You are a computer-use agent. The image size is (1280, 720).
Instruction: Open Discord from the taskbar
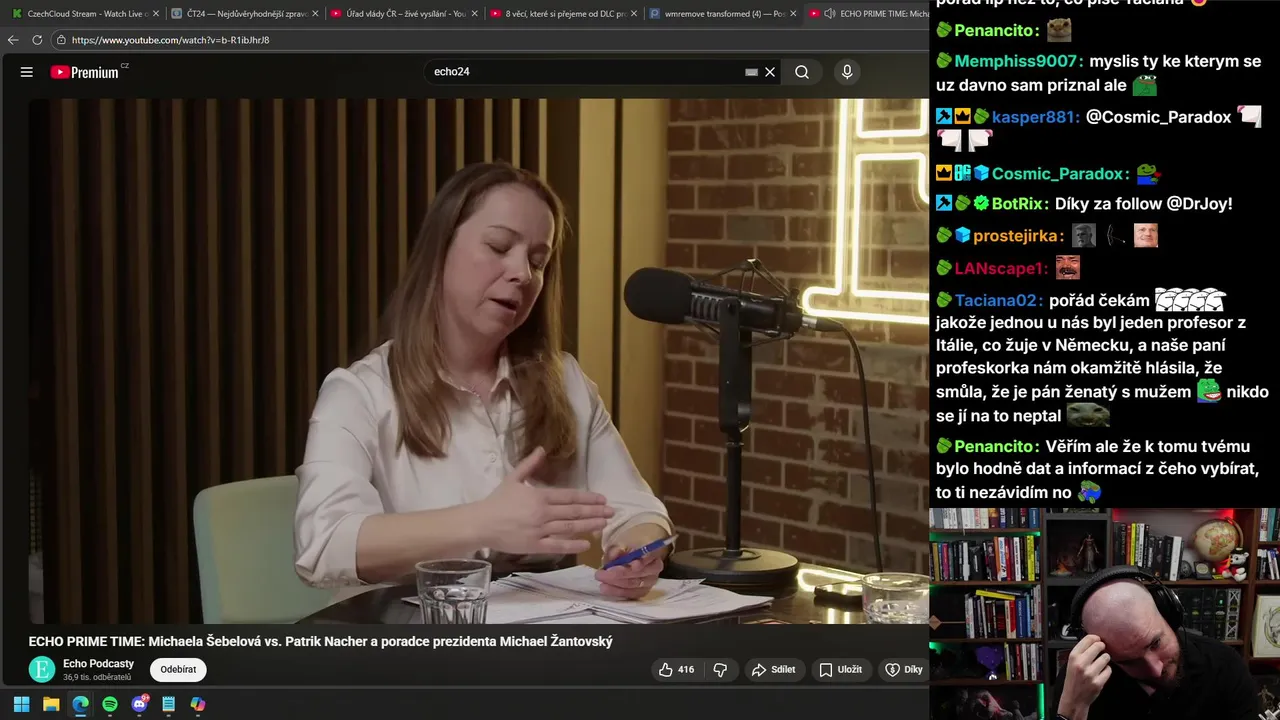pyautogui.click(x=139, y=704)
